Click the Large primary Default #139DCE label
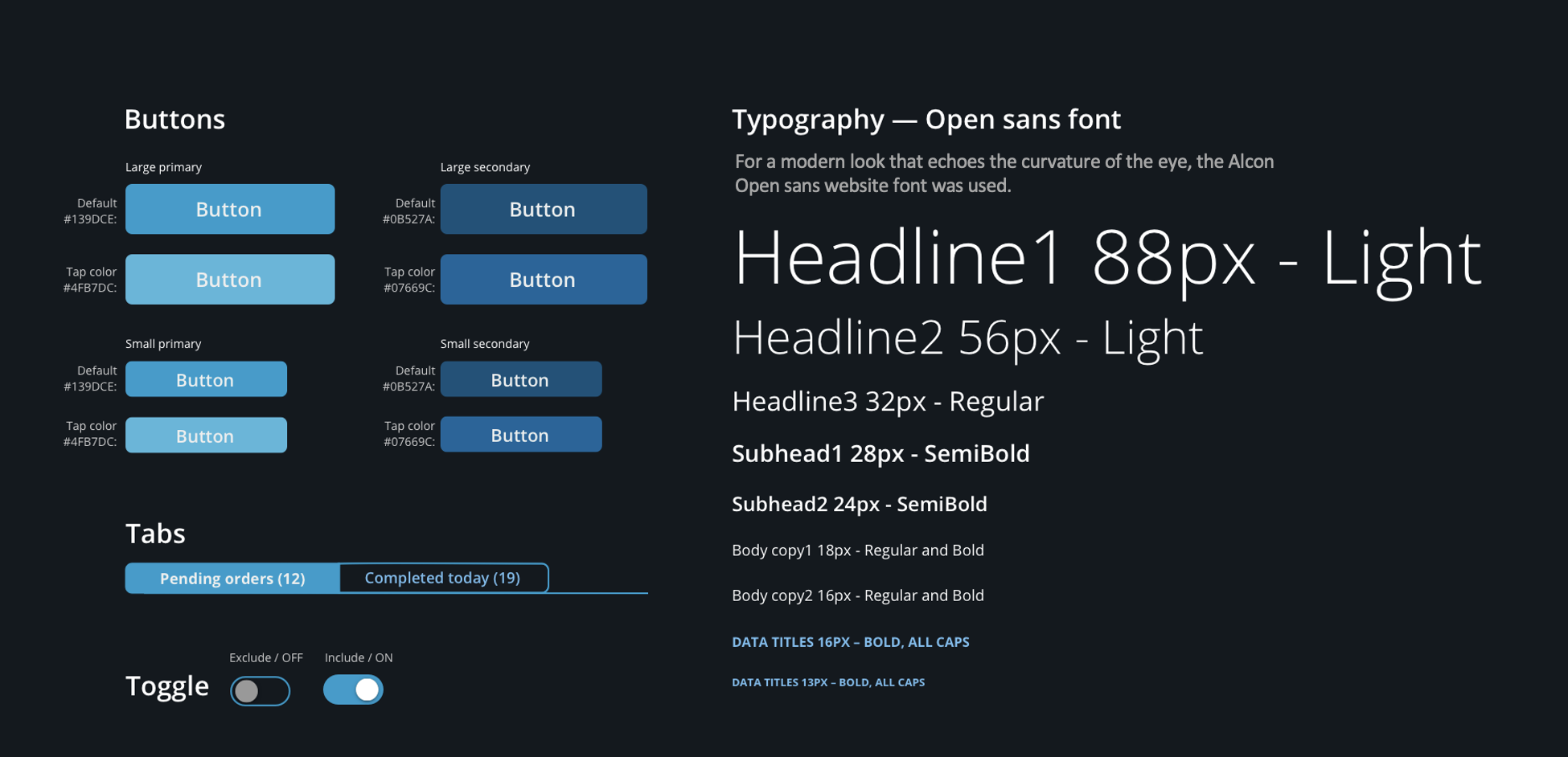 point(91,211)
